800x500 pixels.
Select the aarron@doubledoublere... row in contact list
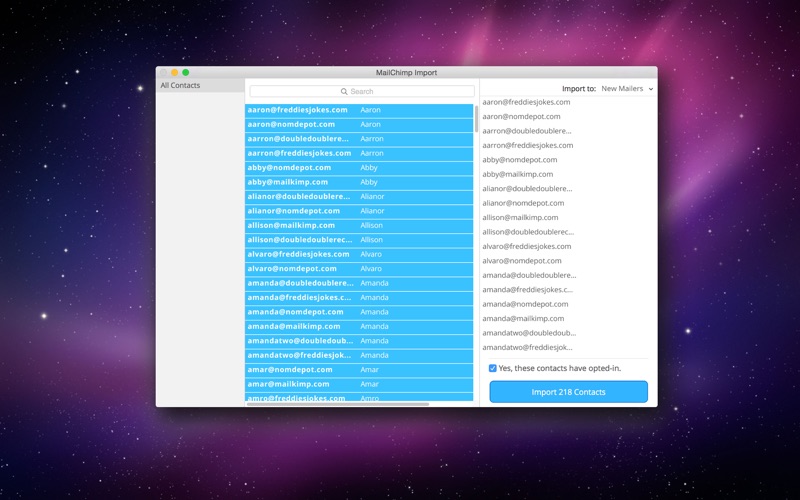(359, 139)
